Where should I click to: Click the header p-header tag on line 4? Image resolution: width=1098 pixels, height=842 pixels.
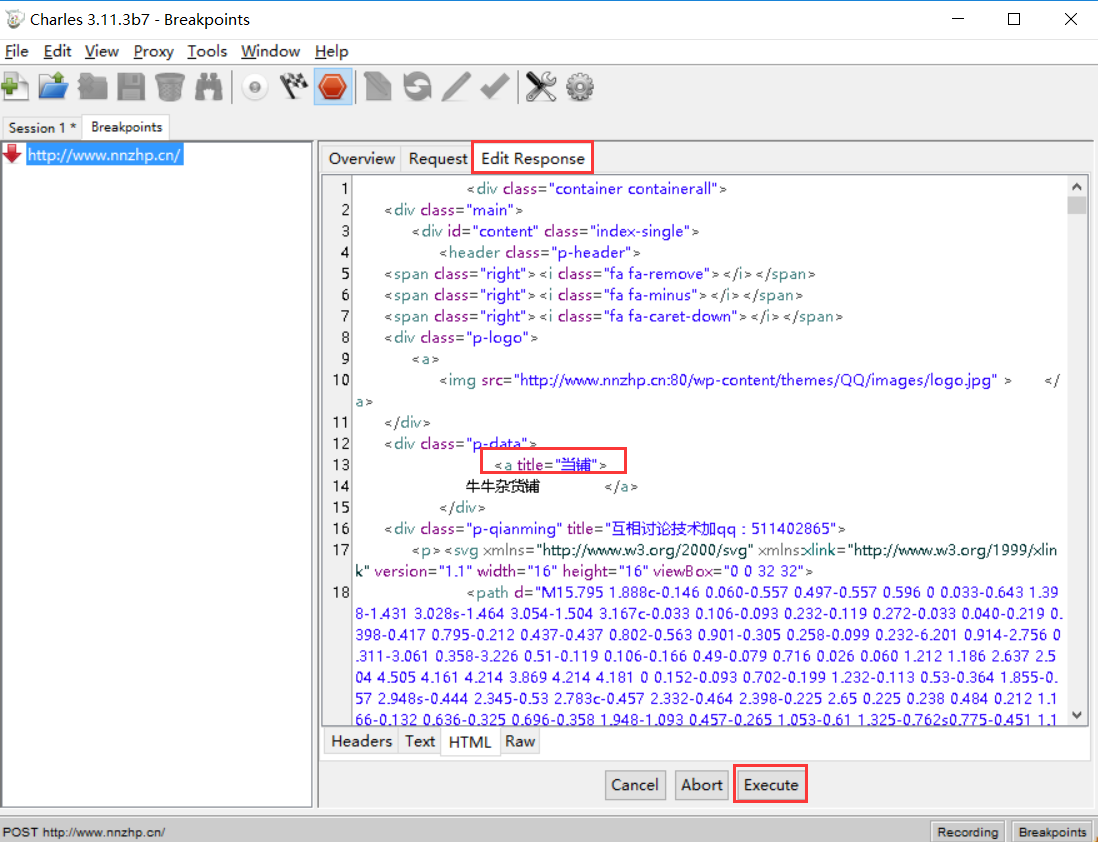(x=540, y=253)
